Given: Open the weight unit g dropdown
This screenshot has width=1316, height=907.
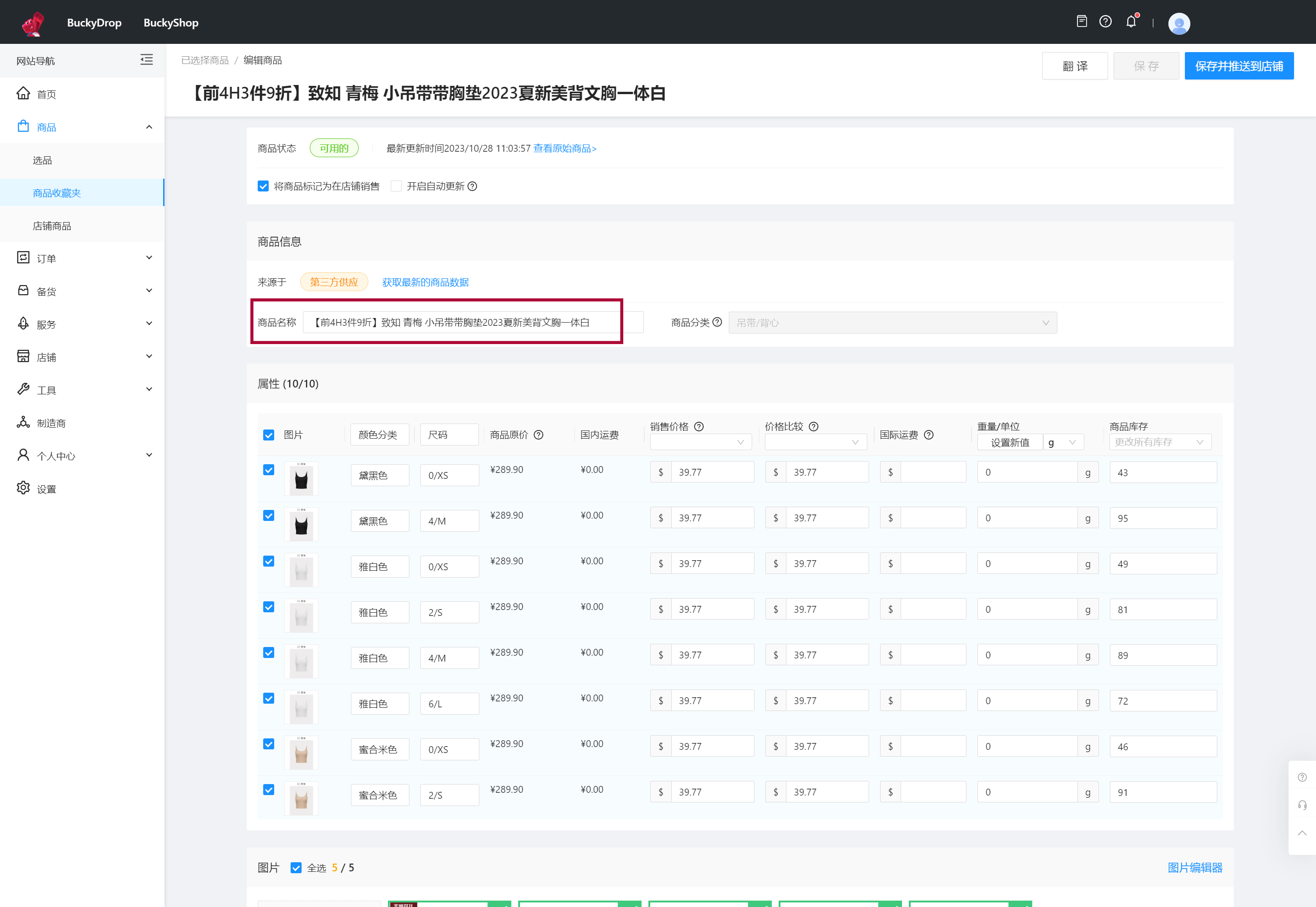Looking at the screenshot, I should (x=1063, y=441).
